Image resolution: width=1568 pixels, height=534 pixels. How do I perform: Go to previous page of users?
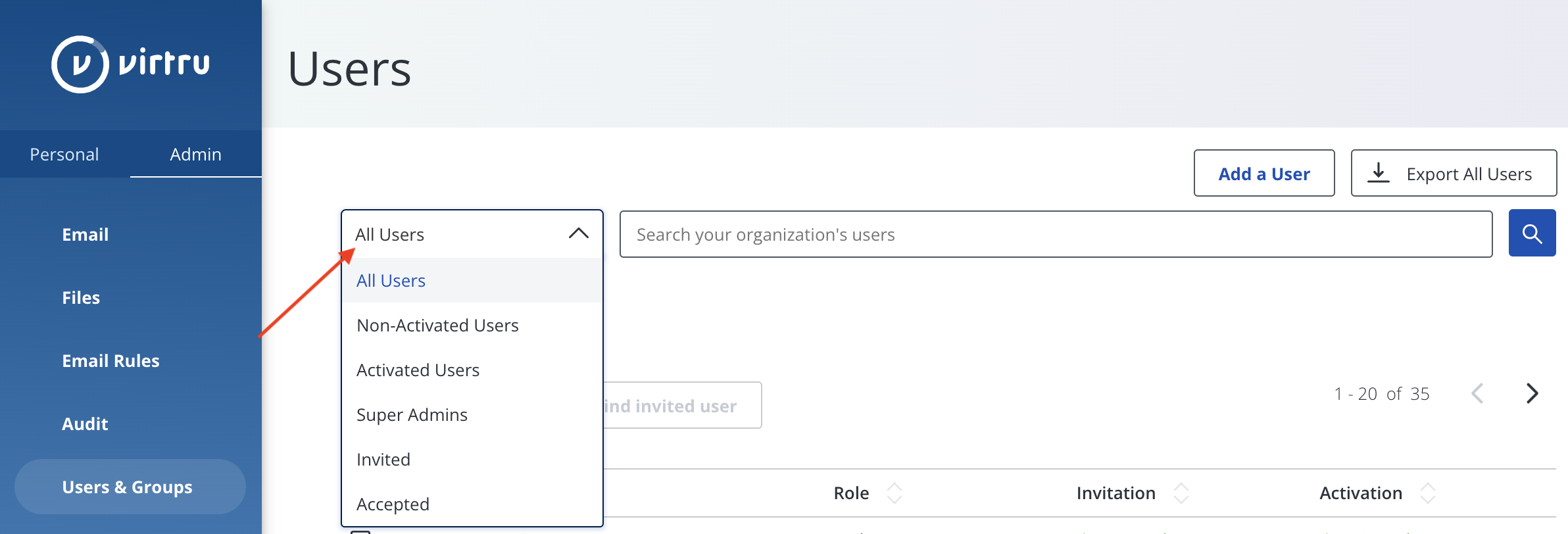1477,393
